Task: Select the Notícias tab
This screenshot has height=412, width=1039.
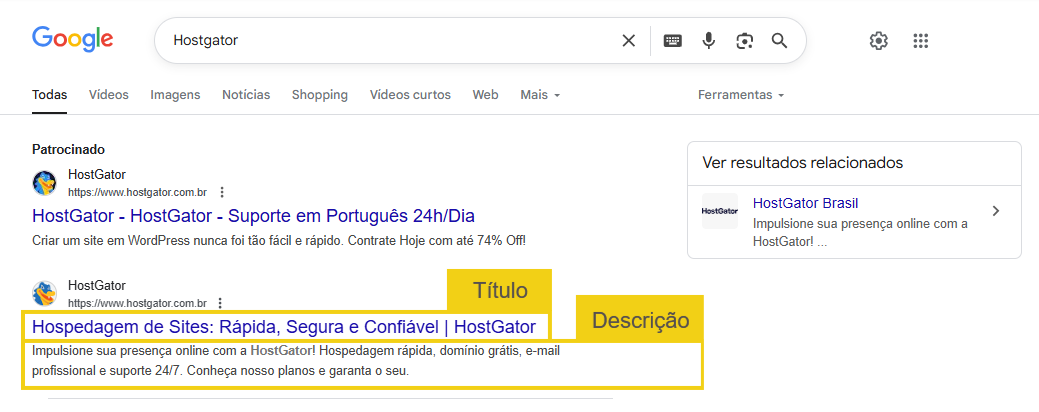Action: coord(246,95)
